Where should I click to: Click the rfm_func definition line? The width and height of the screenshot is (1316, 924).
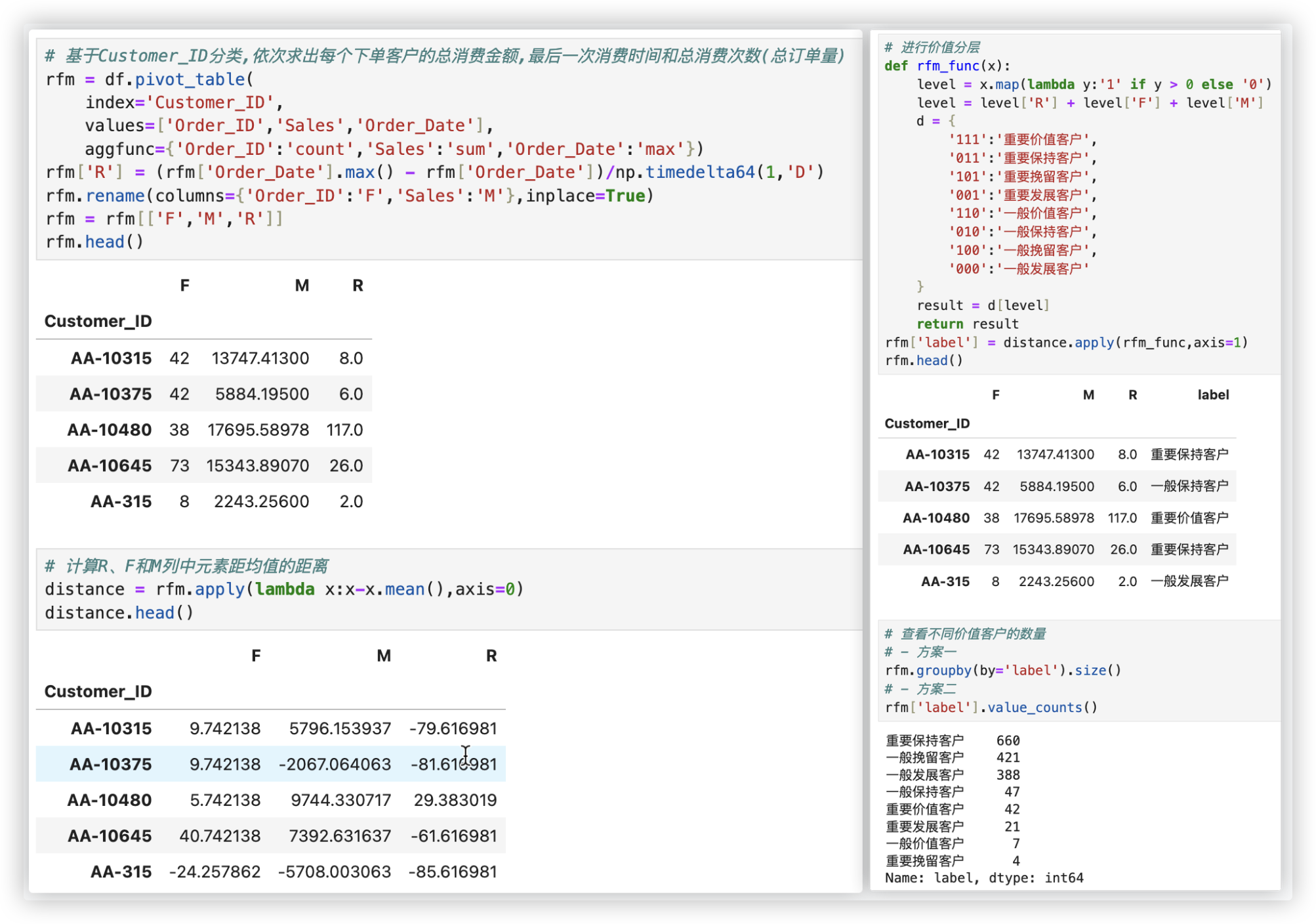coord(947,66)
